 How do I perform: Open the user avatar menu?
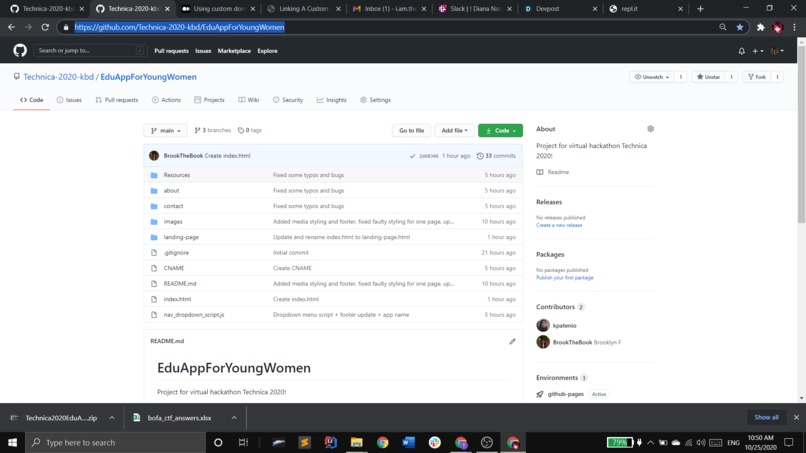pos(777,51)
